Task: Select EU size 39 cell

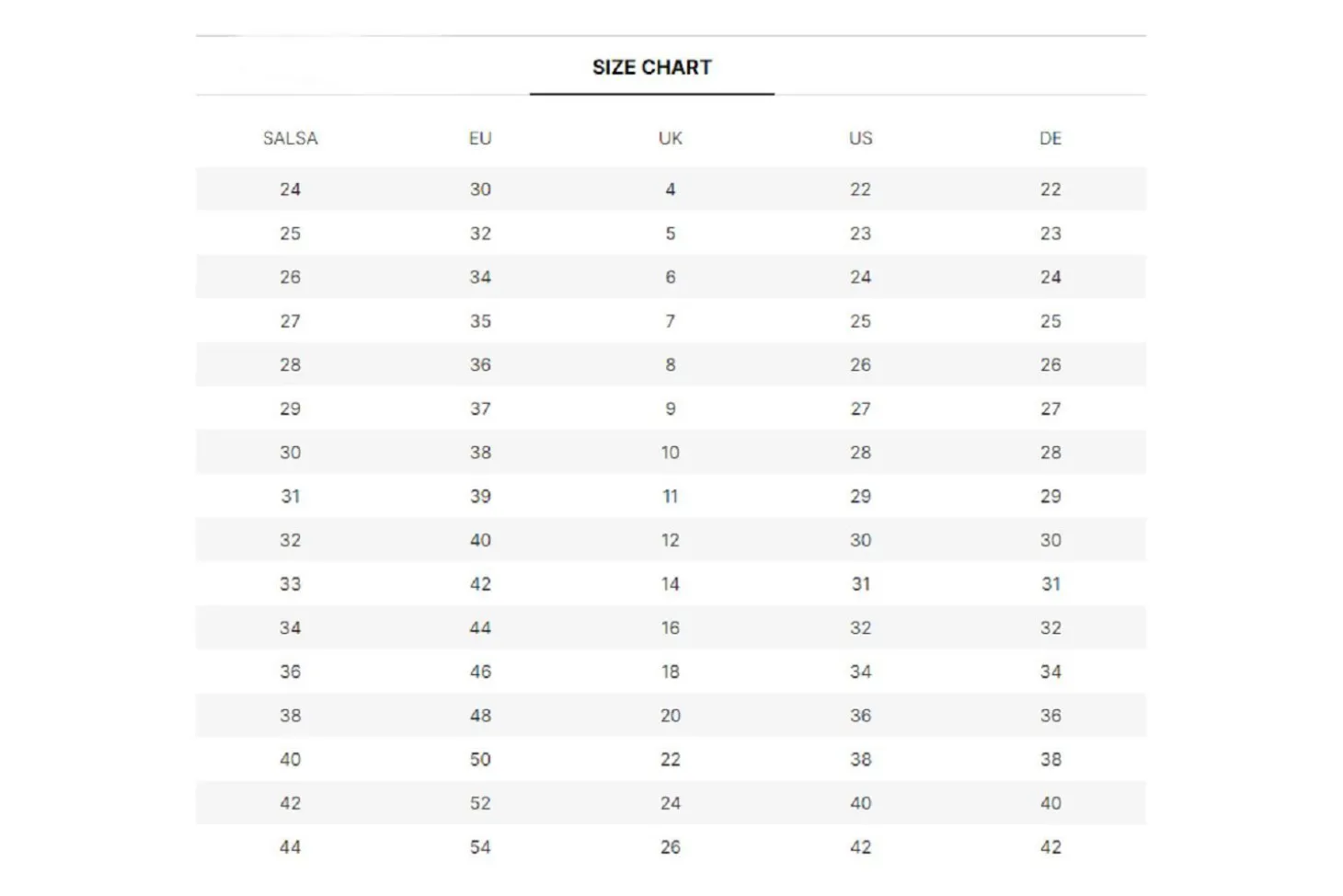Action: (x=480, y=497)
